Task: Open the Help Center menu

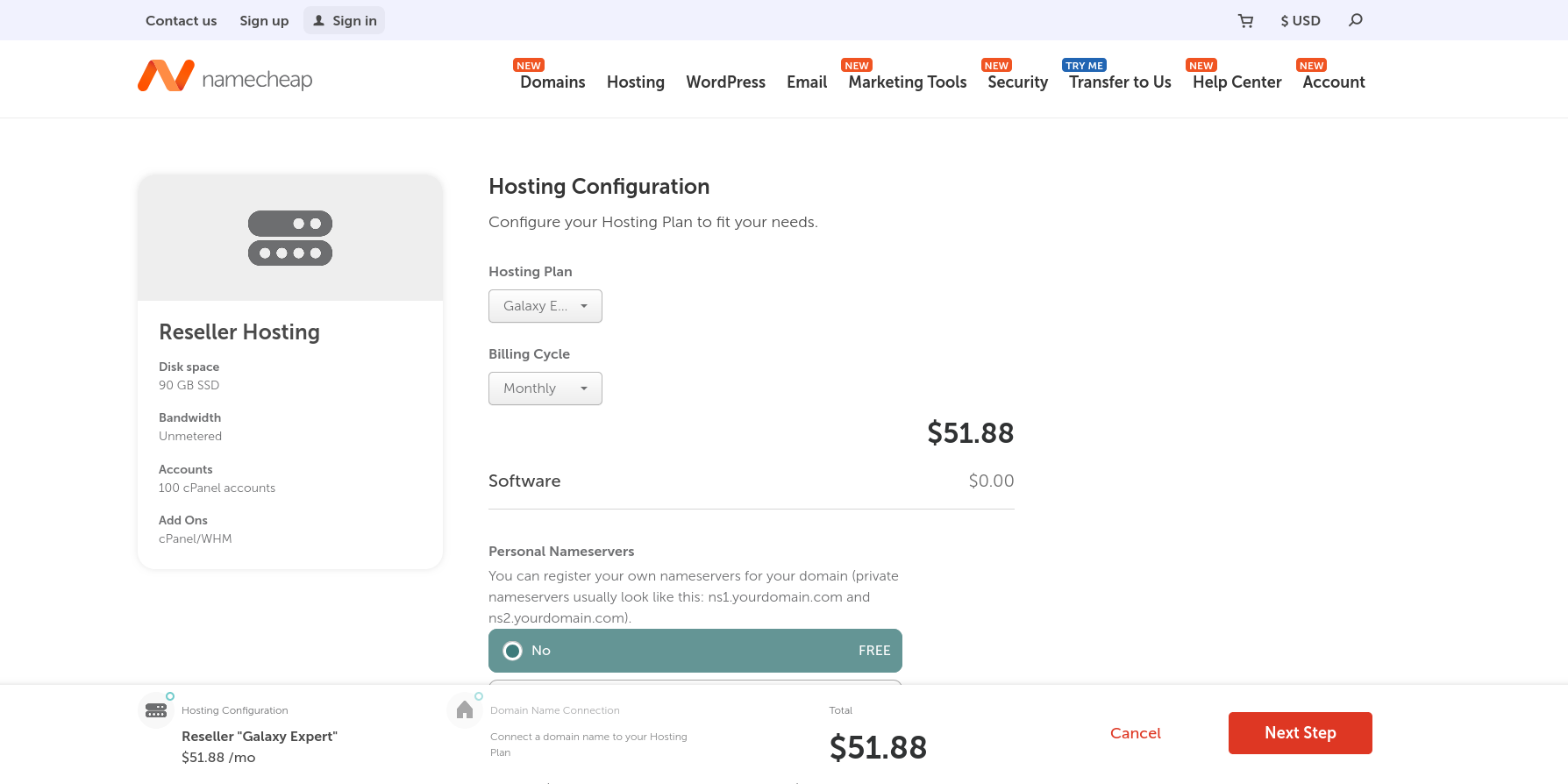Action: (x=1237, y=82)
